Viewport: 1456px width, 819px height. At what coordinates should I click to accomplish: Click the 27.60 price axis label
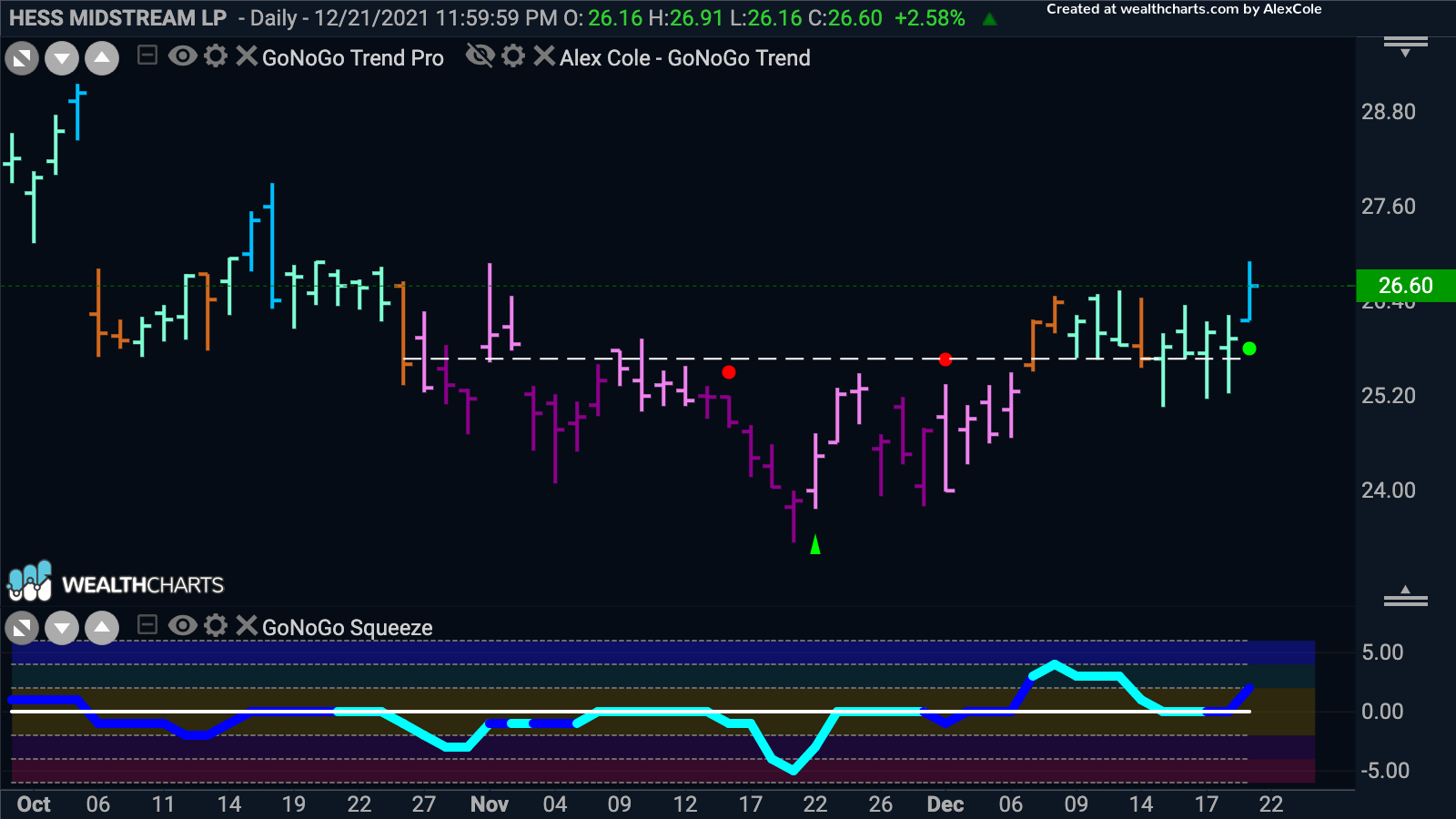click(1389, 207)
